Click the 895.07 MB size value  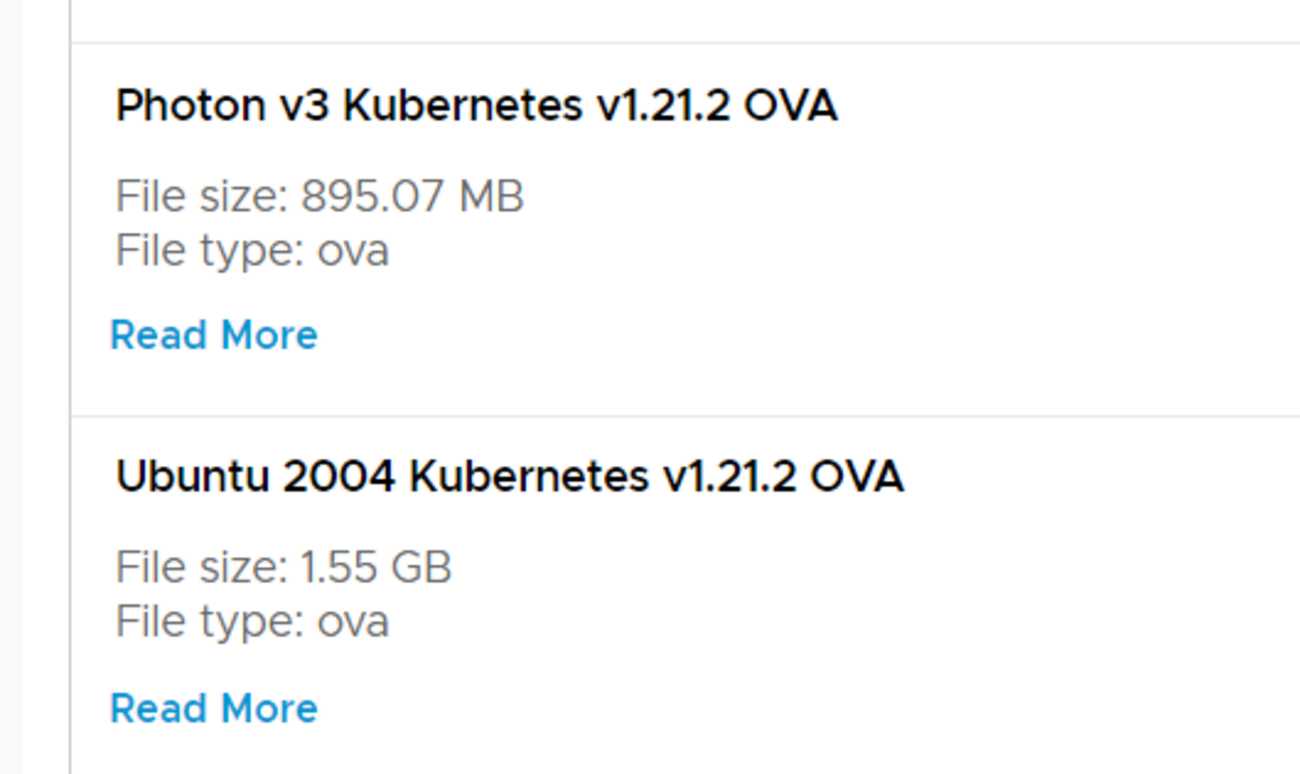click(x=412, y=197)
